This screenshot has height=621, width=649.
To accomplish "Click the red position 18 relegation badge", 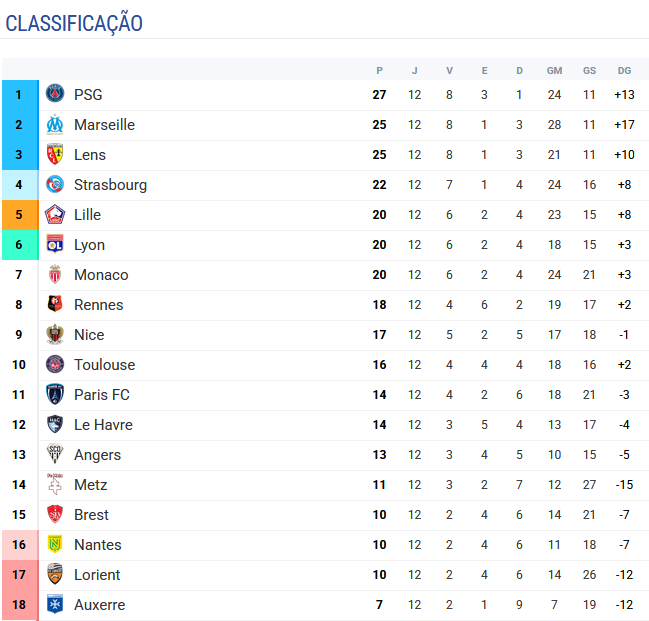I will coord(19,605).
